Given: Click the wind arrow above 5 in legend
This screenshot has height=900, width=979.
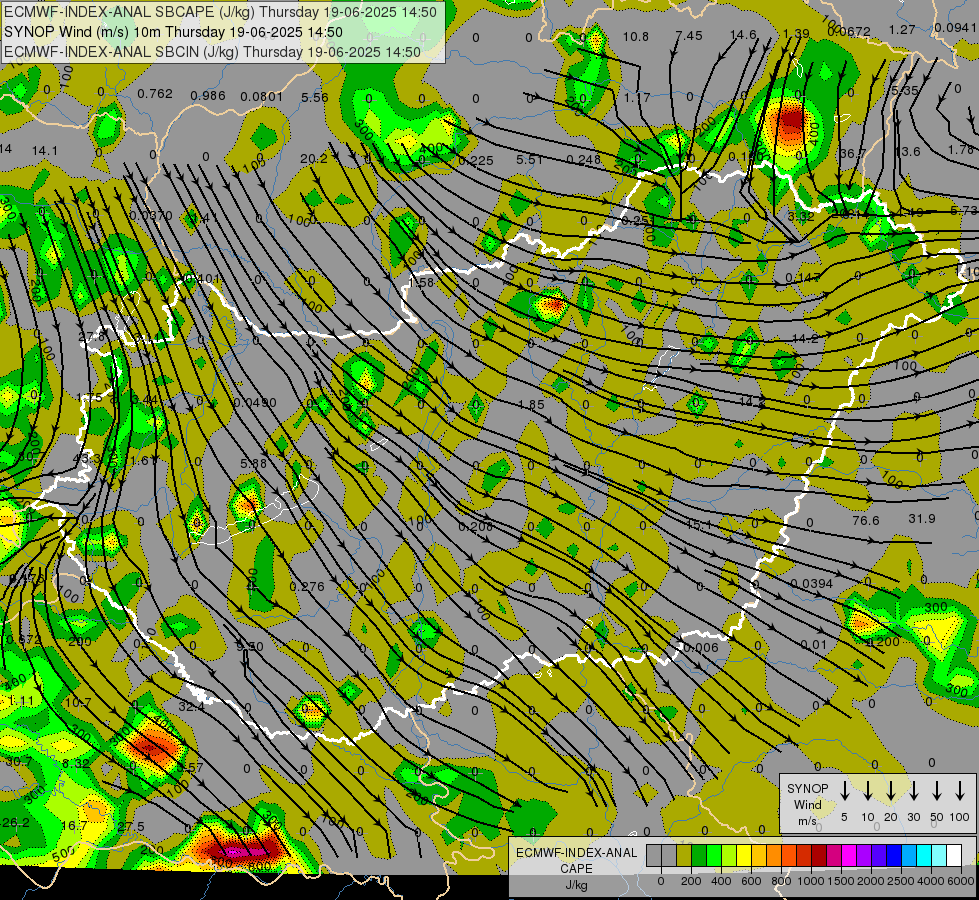Looking at the screenshot, I should 844,791.
